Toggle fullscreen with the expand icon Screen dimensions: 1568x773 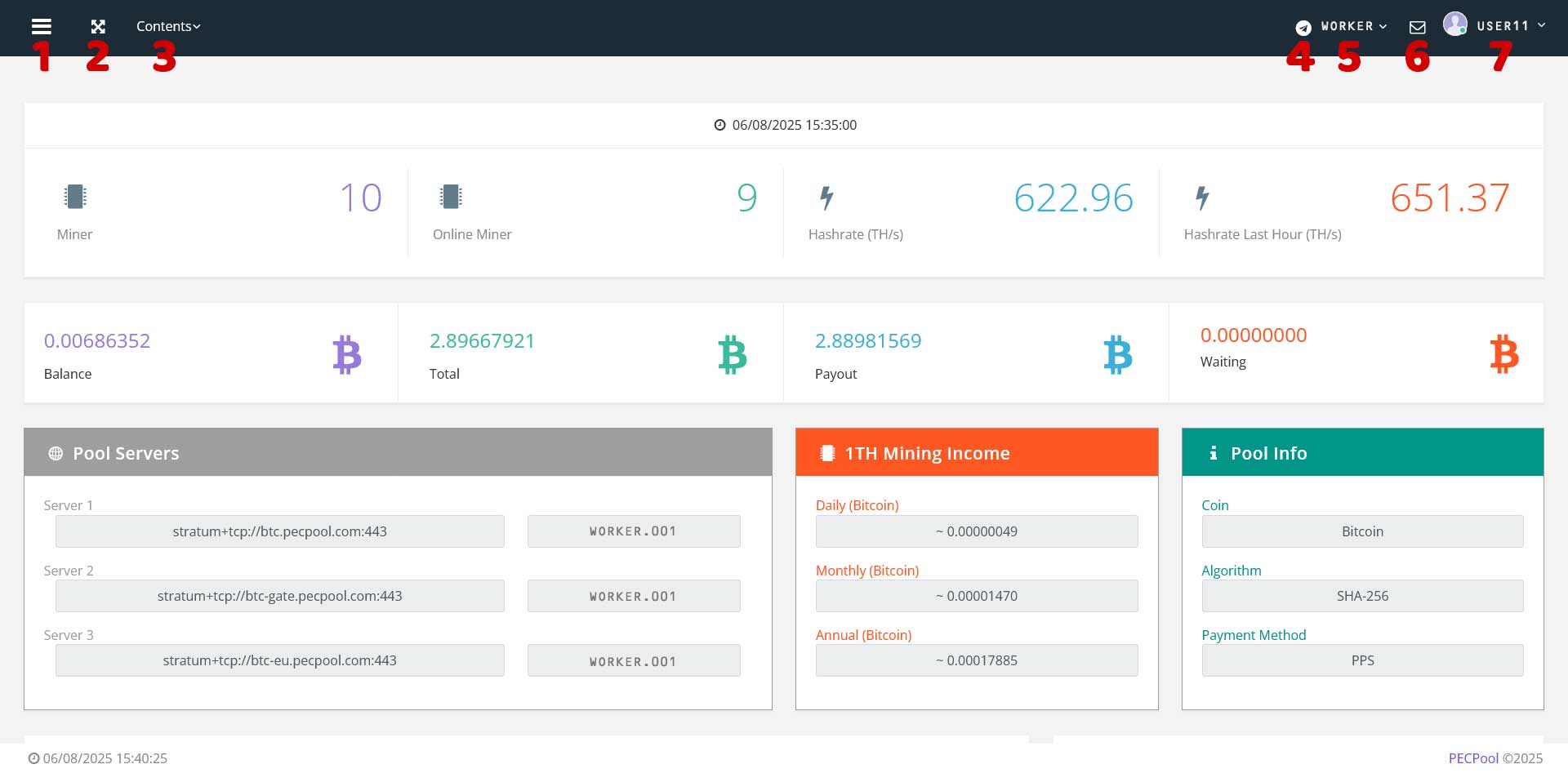pos(98,26)
